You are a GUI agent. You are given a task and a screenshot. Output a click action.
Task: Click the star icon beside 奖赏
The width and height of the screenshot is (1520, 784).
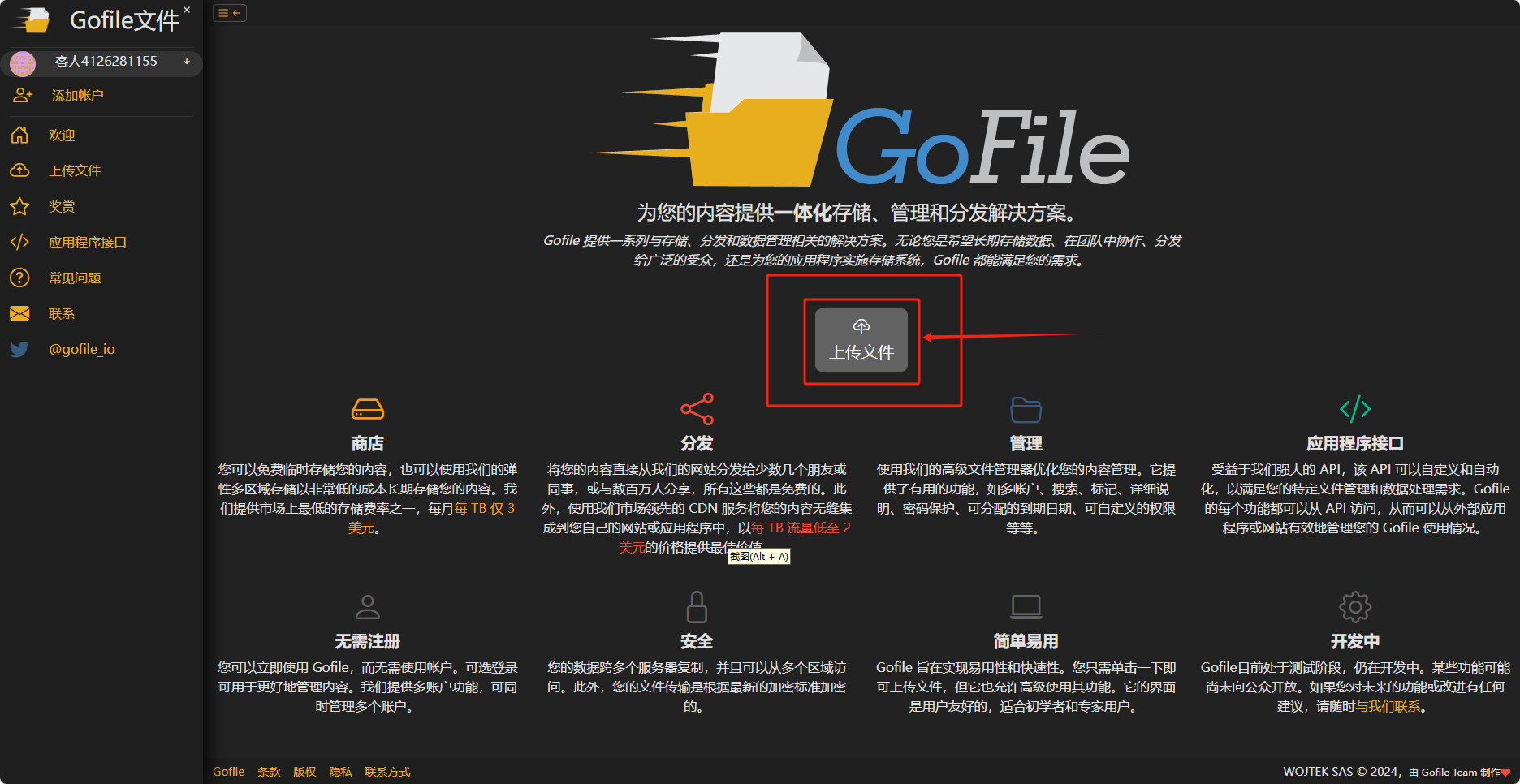[19, 207]
